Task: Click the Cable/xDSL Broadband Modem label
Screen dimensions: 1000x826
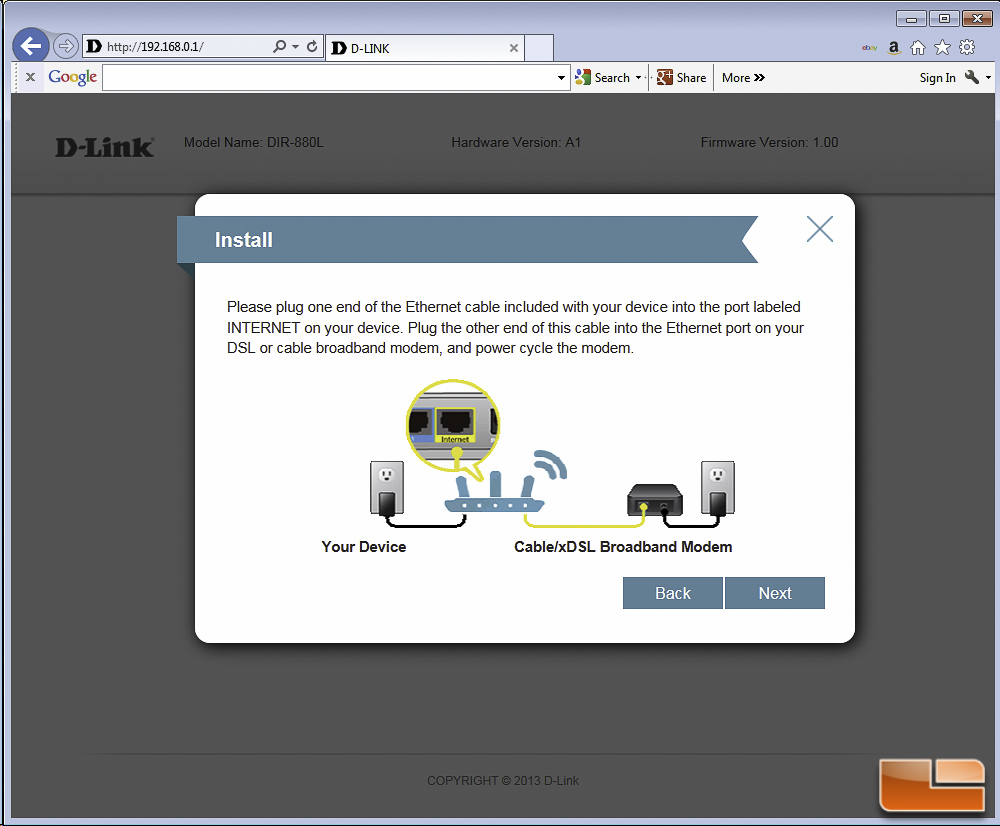Action: [x=623, y=547]
